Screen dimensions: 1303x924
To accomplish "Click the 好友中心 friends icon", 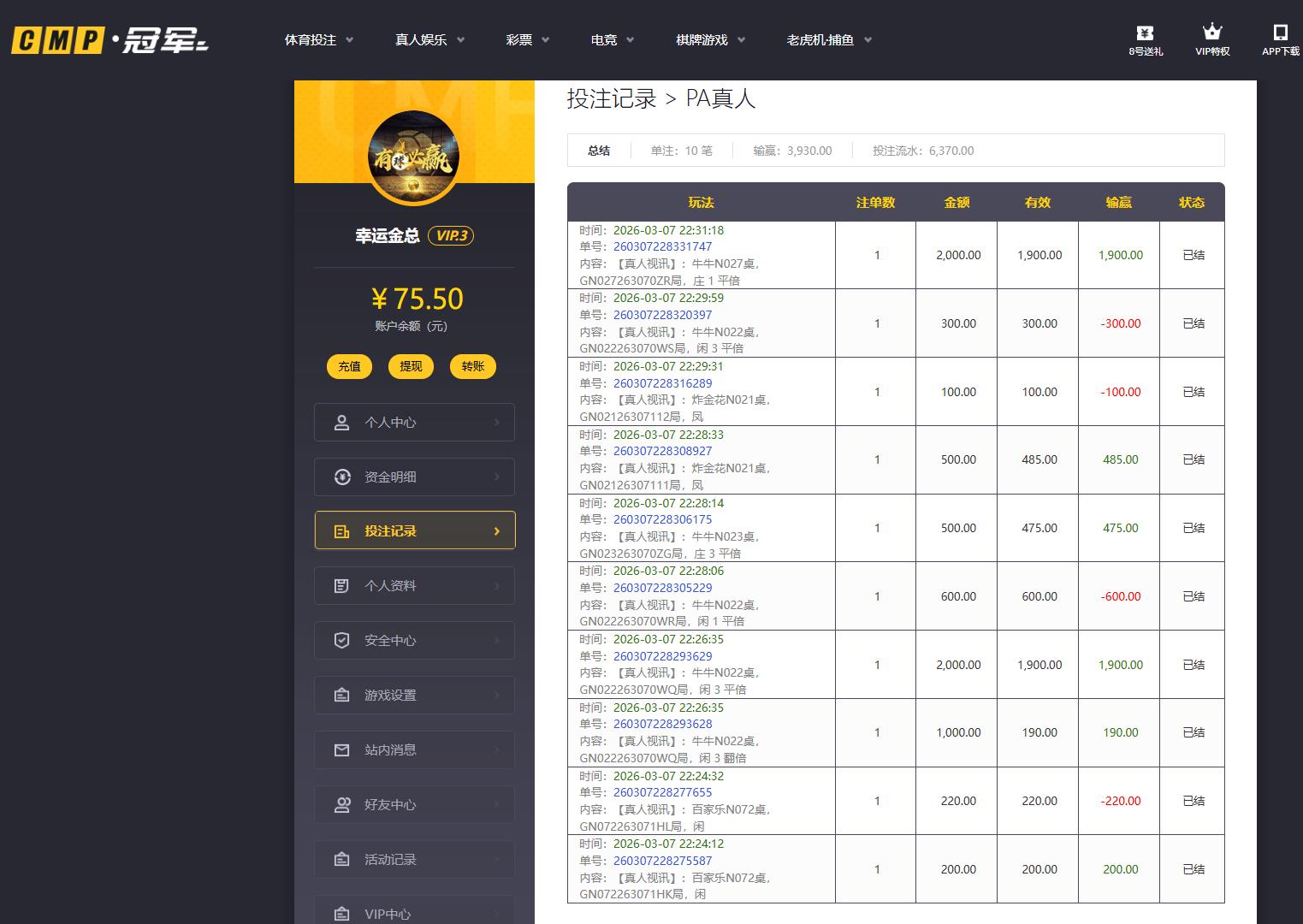I will click(342, 805).
